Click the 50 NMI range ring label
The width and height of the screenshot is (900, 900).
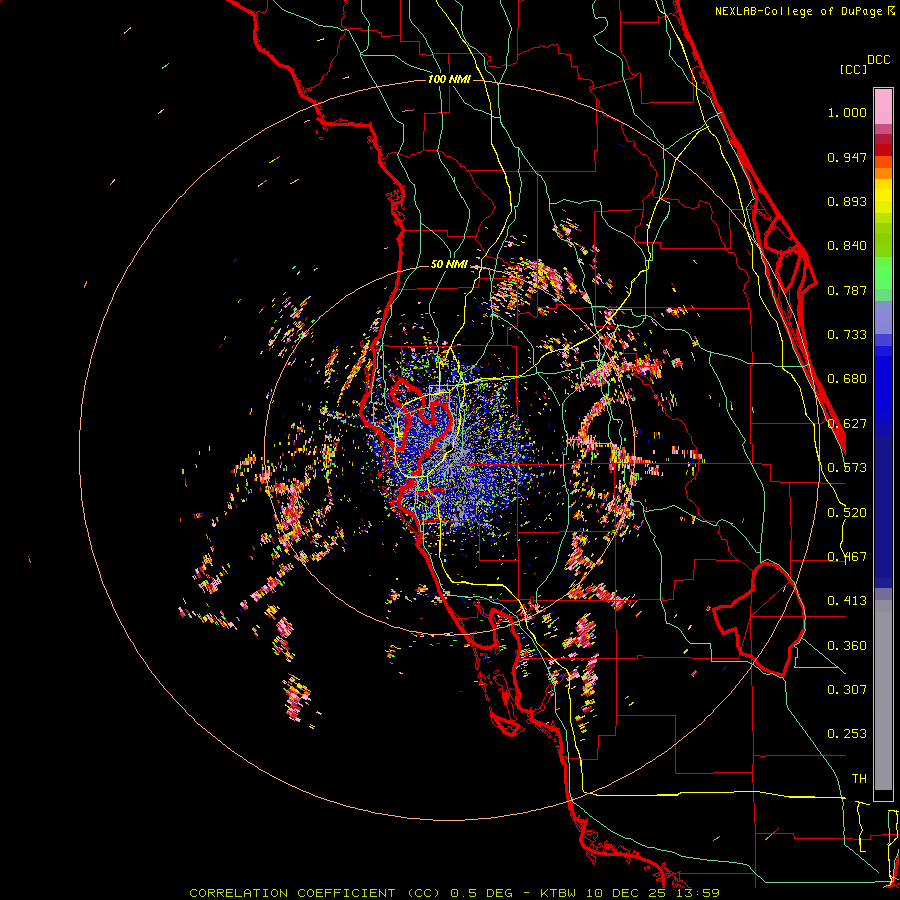coord(449,264)
